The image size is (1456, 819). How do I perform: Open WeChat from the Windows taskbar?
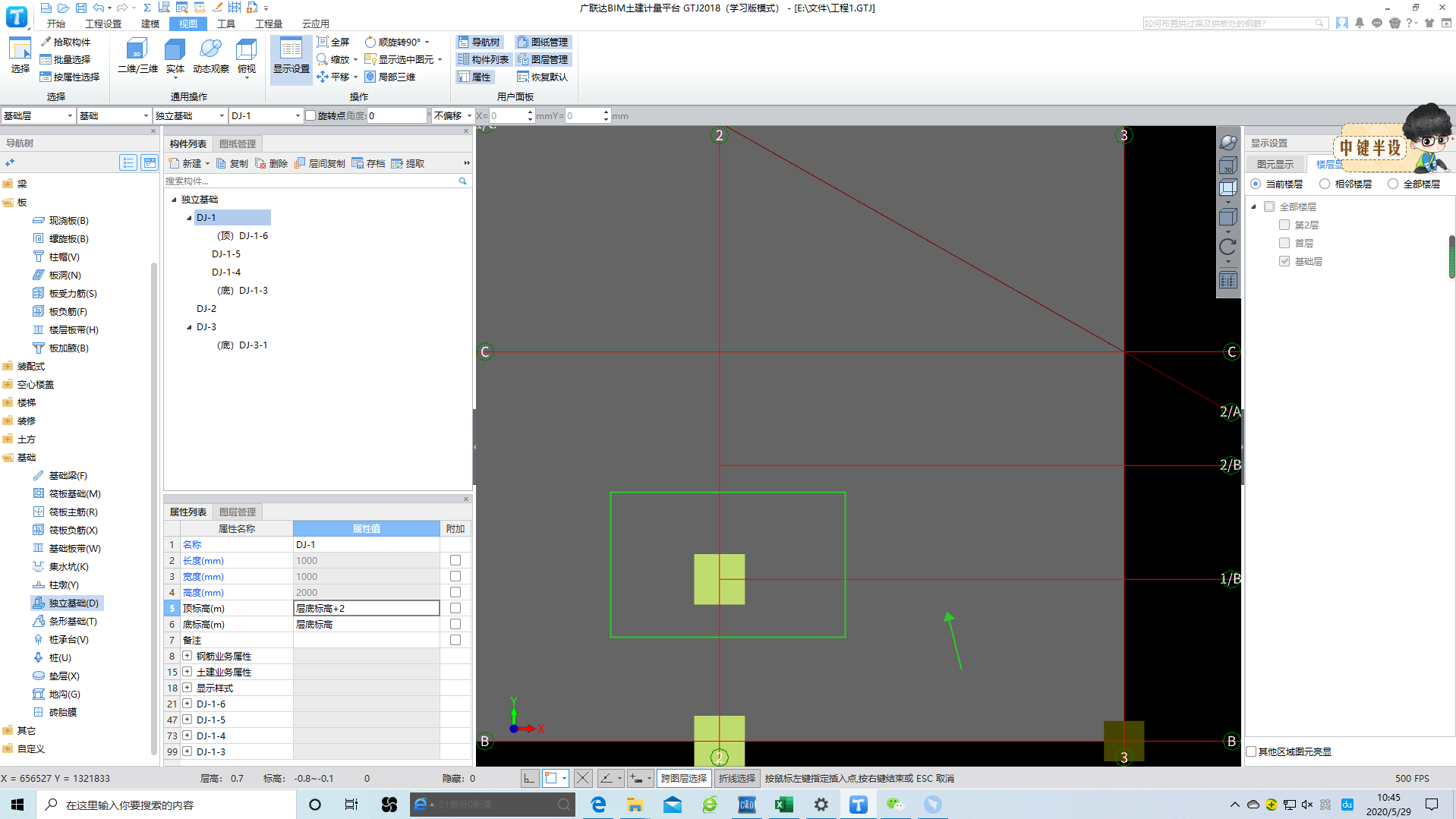tap(895, 805)
